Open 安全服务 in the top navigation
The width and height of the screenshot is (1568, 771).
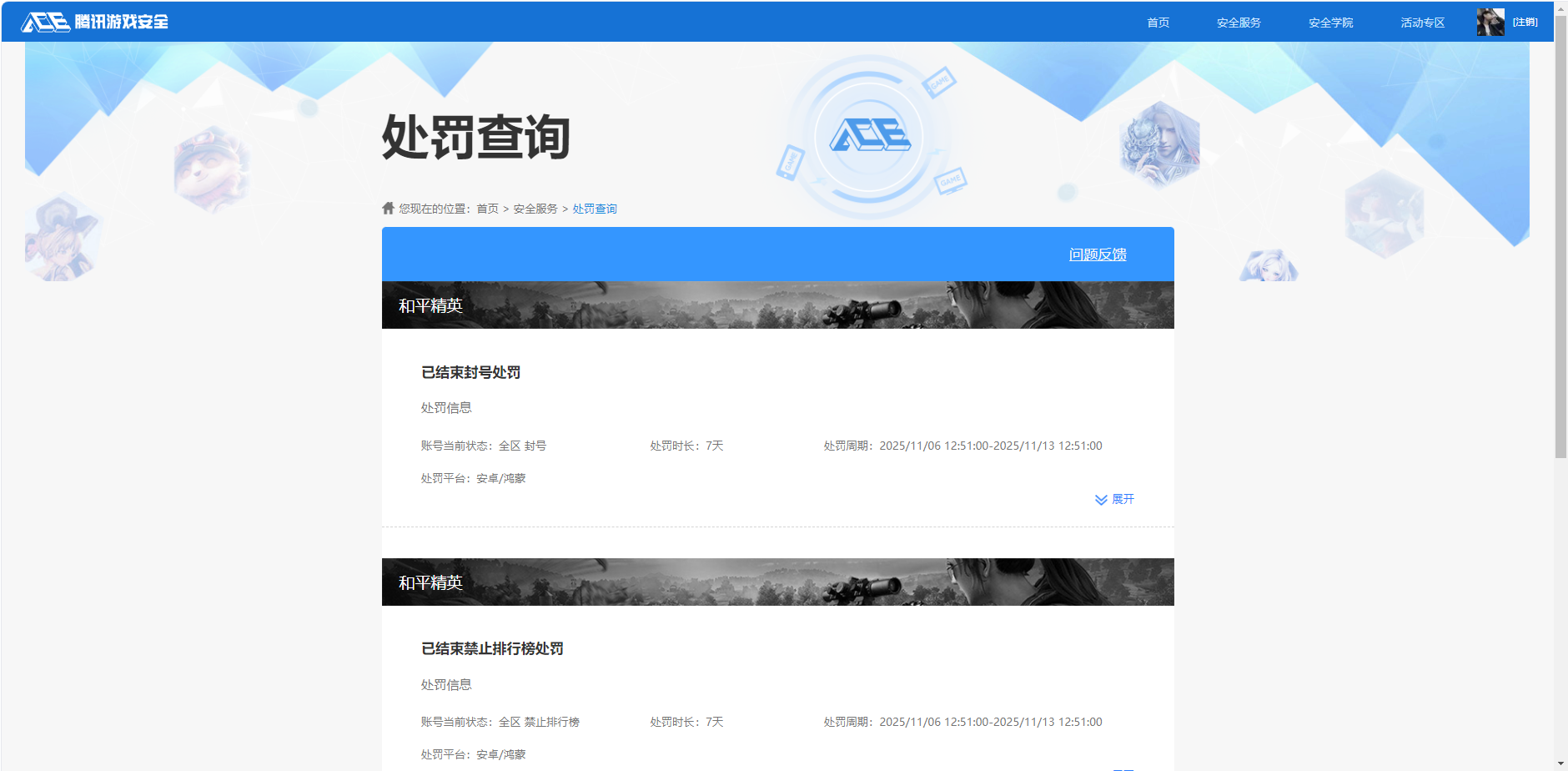1239,23
